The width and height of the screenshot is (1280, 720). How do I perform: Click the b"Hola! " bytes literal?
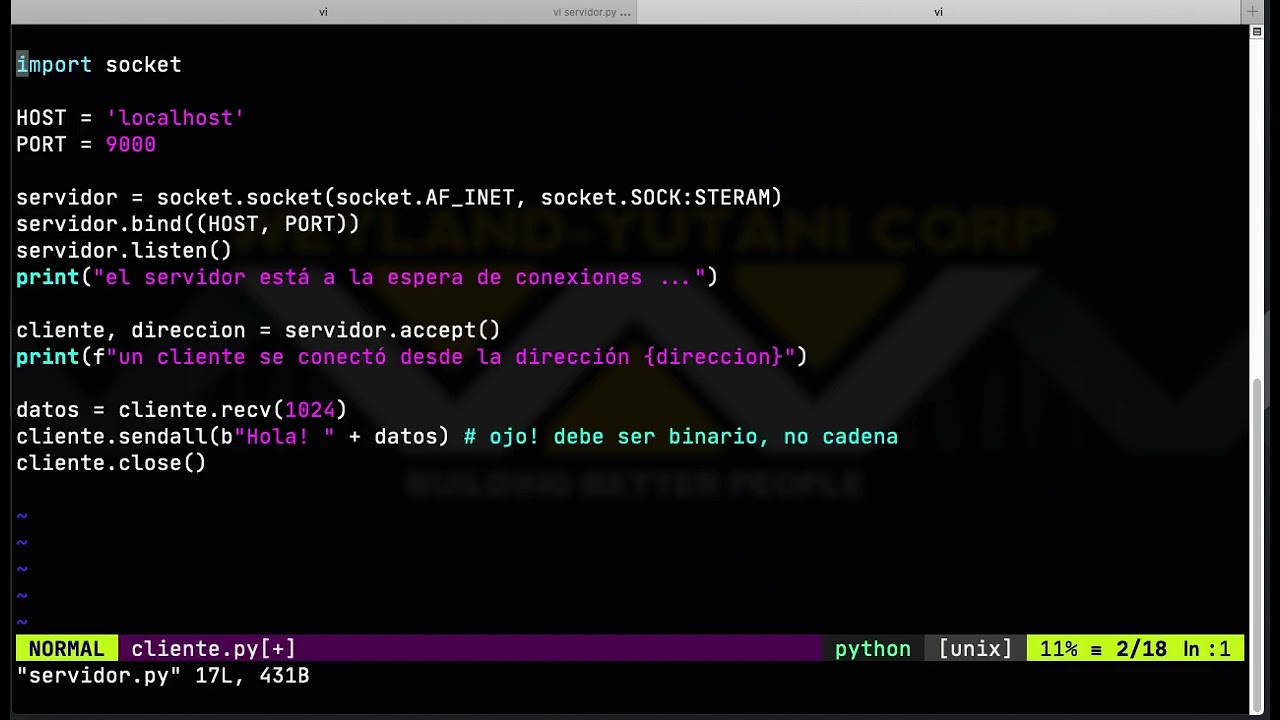point(278,437)
